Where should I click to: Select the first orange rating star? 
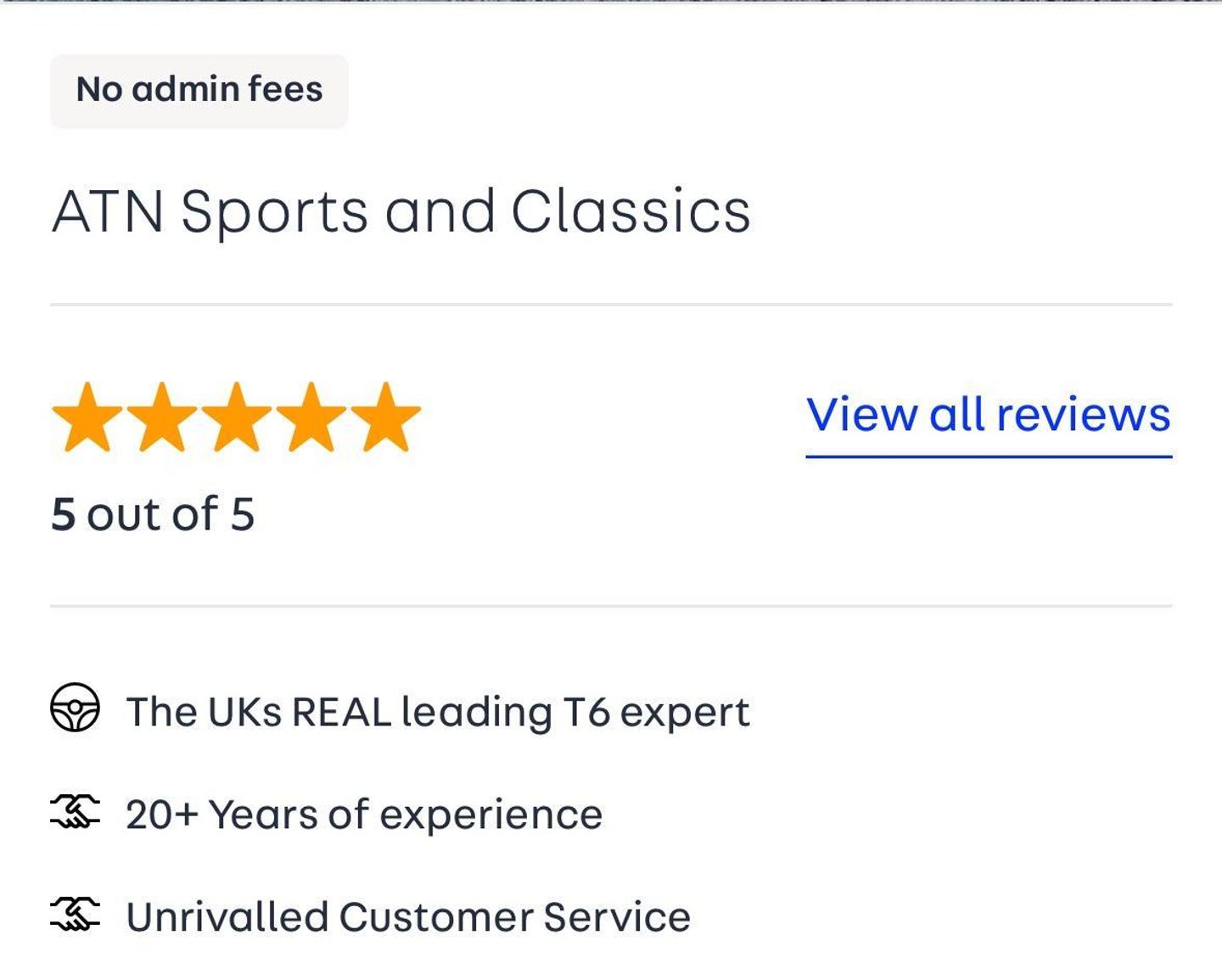(x=87, y=417)
